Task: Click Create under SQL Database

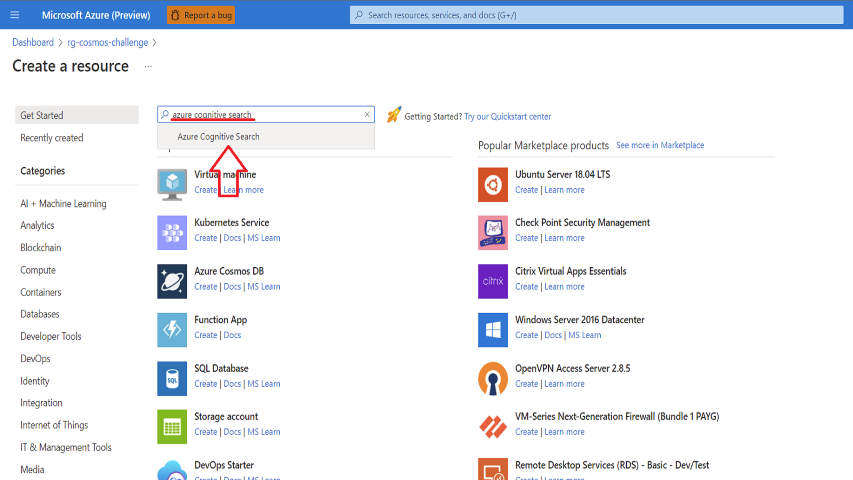Action: coord(206,384)
